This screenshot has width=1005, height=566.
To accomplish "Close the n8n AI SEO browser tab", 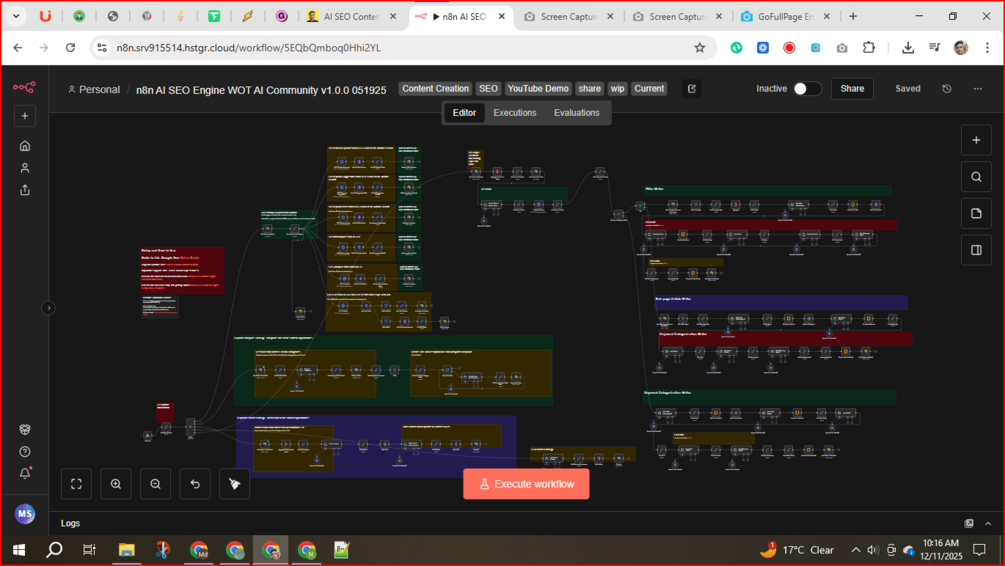I will [x=502, y=17].
